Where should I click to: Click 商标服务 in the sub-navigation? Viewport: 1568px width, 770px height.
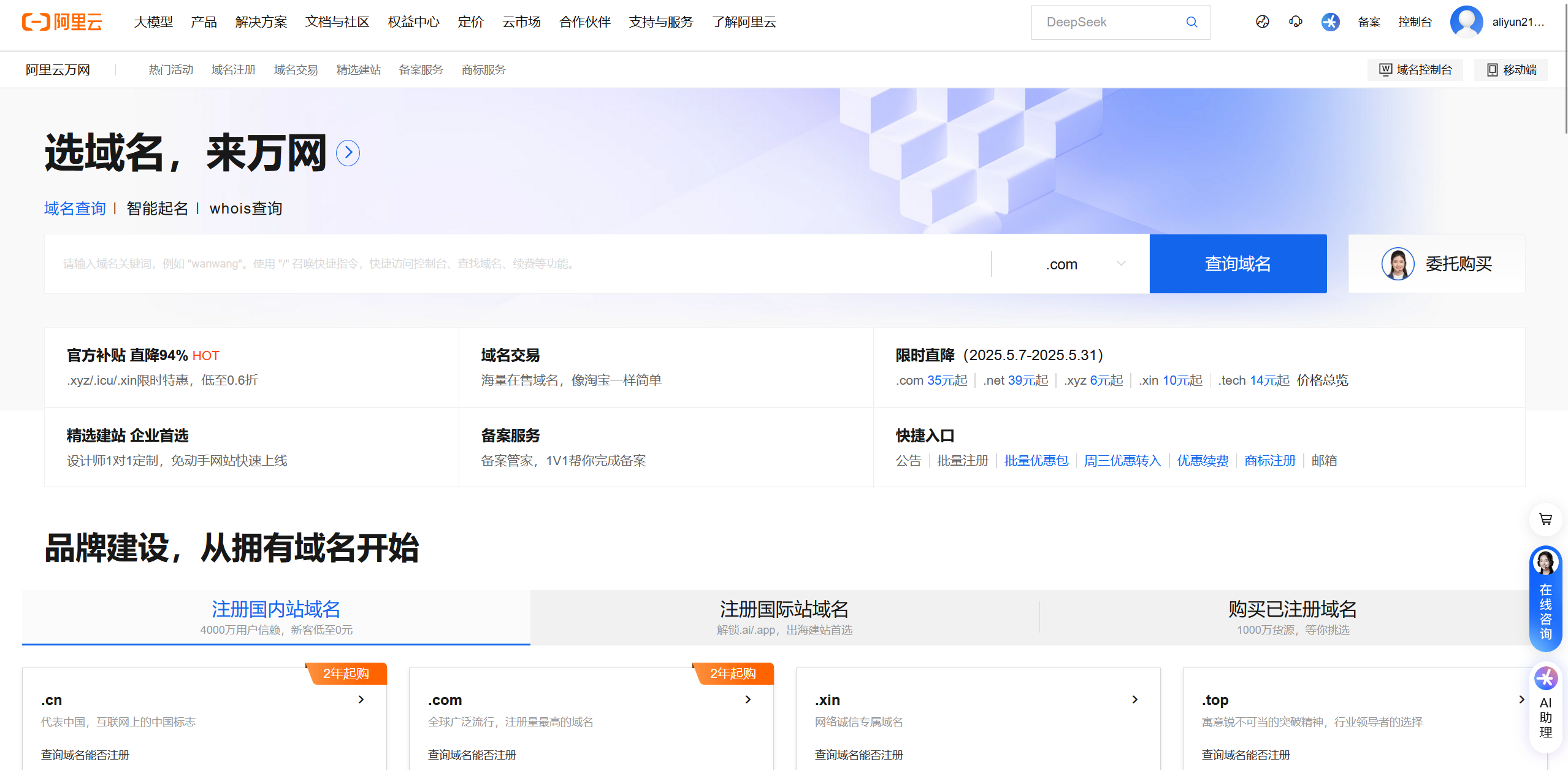(x=484, y=70)
